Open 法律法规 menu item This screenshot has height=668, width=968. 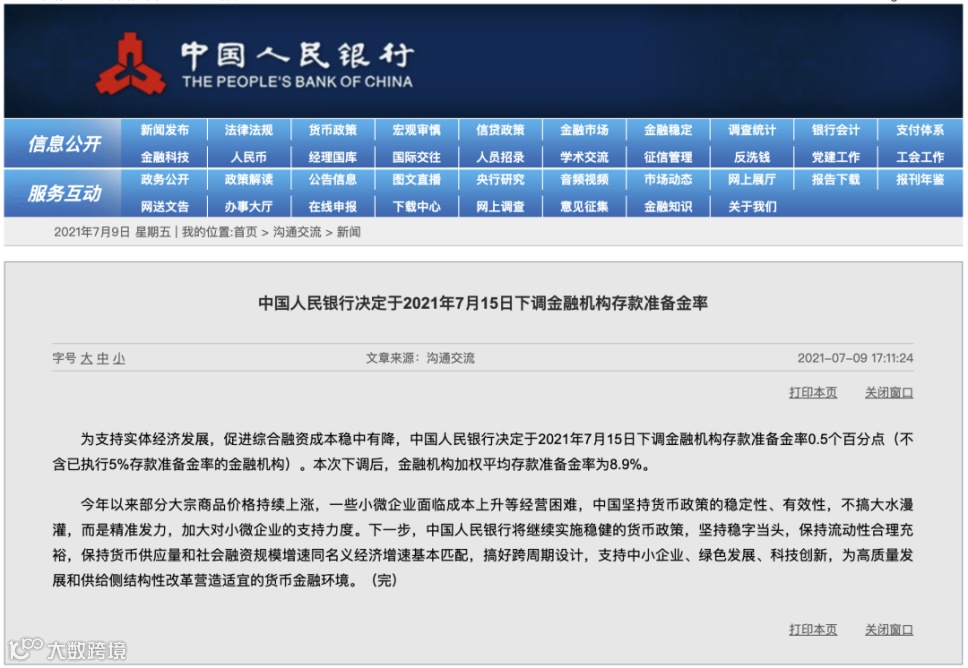coord(248,130)
